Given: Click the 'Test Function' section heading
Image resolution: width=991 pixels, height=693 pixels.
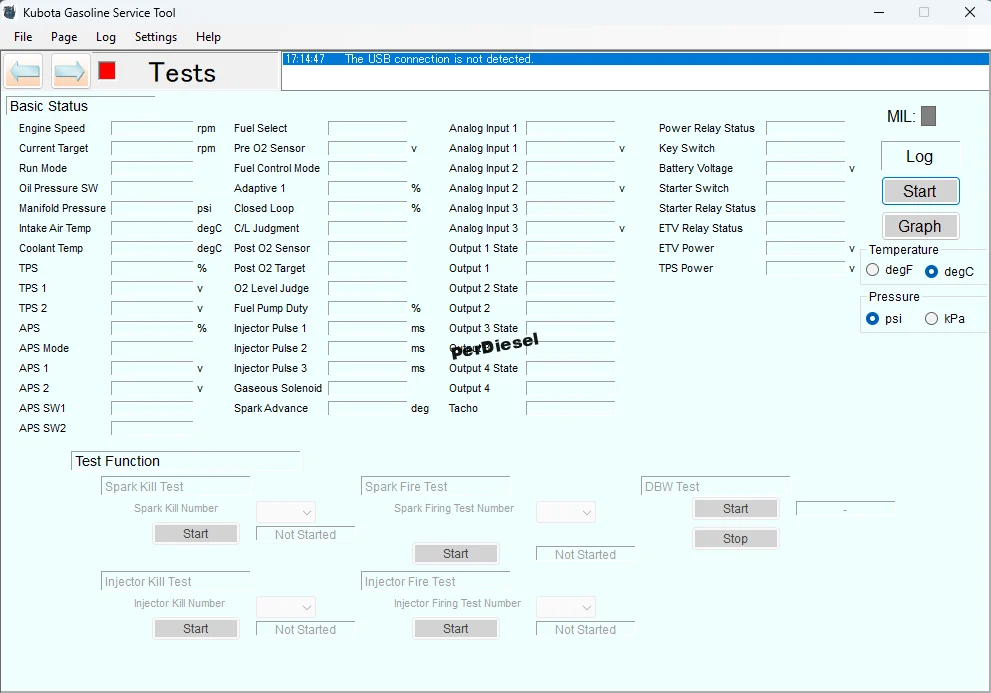Looking at the screenshot, I should pos(117,461).
